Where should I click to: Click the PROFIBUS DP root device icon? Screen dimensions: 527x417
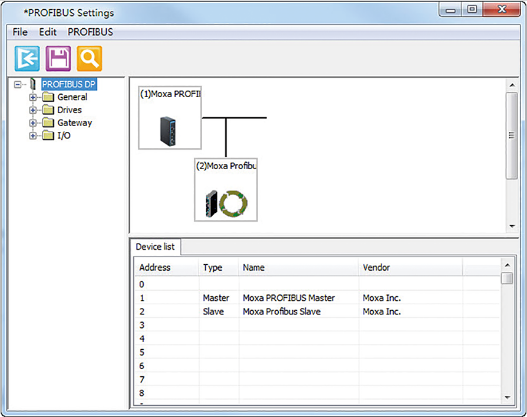pyautogui.click(x=33, y=84)
